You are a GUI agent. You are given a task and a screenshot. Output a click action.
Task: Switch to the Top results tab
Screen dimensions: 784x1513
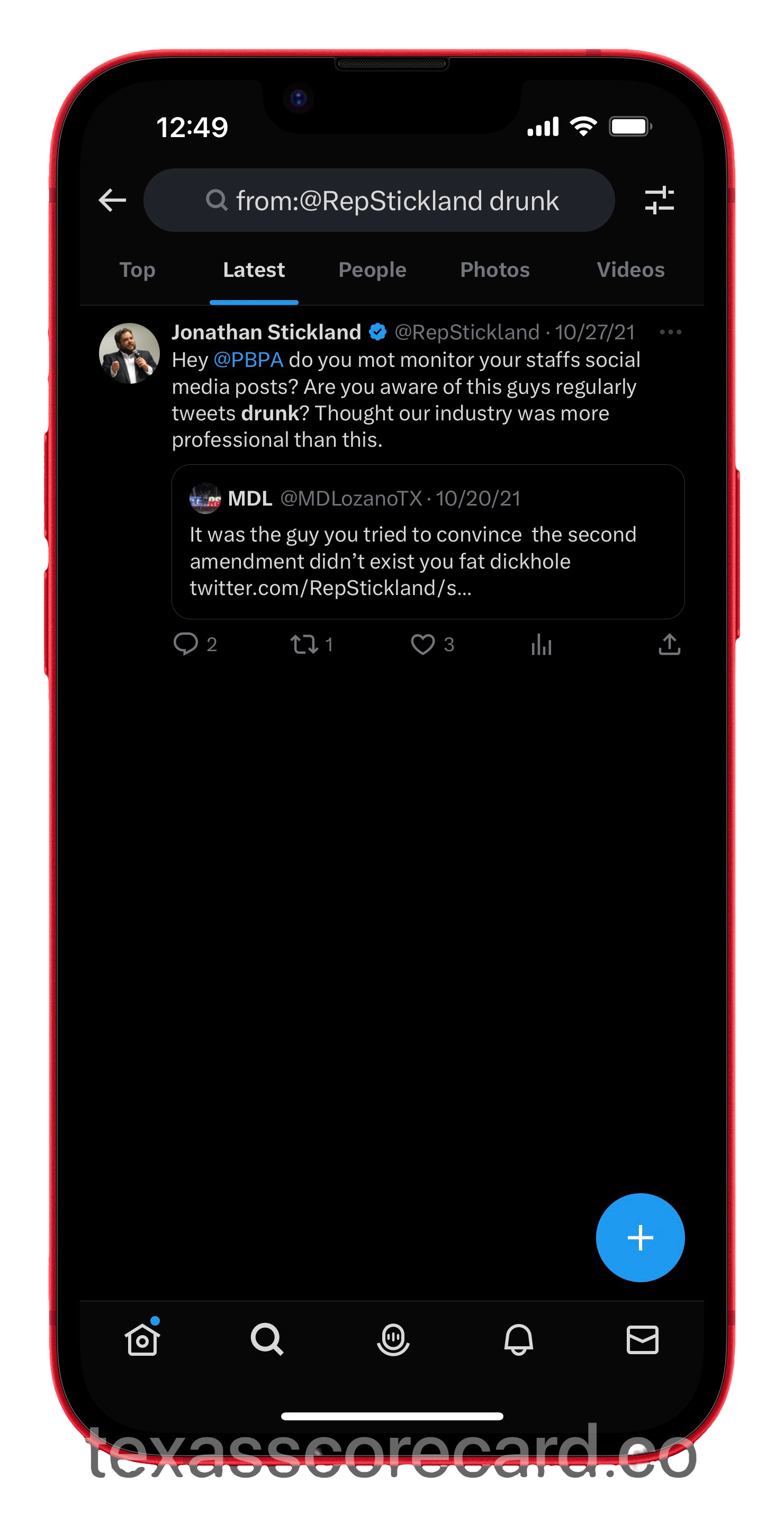pyautogui.click(x=138, y=270)
